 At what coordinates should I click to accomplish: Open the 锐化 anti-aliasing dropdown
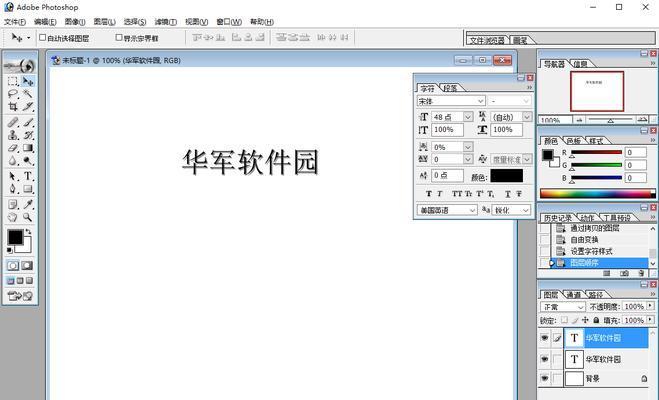(526, 210)
